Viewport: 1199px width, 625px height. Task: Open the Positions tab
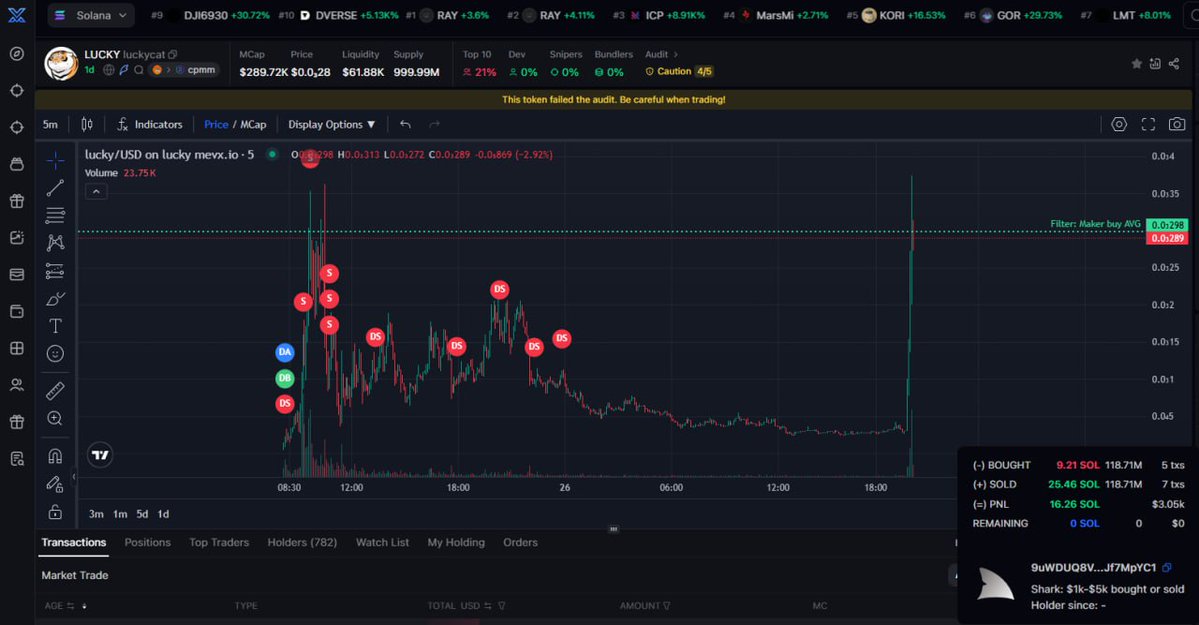tap(148, 542)
